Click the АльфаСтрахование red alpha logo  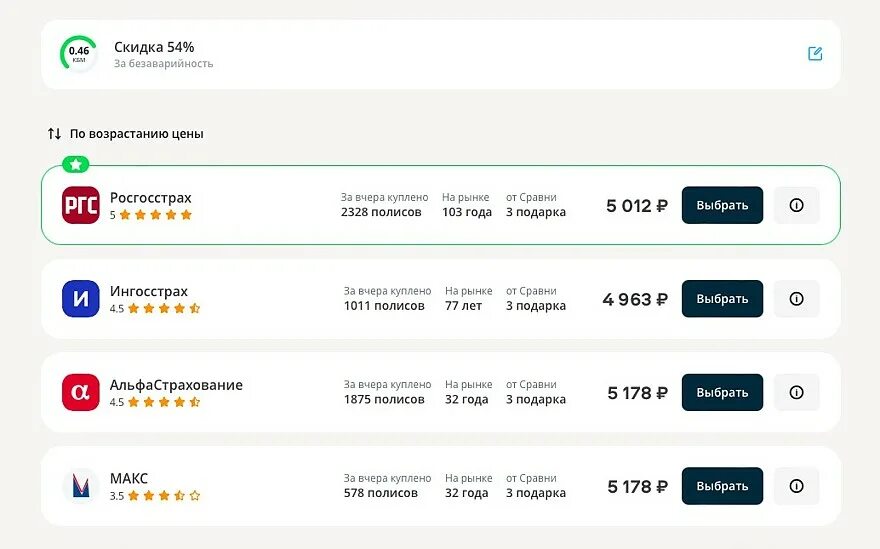pos(81,392)
